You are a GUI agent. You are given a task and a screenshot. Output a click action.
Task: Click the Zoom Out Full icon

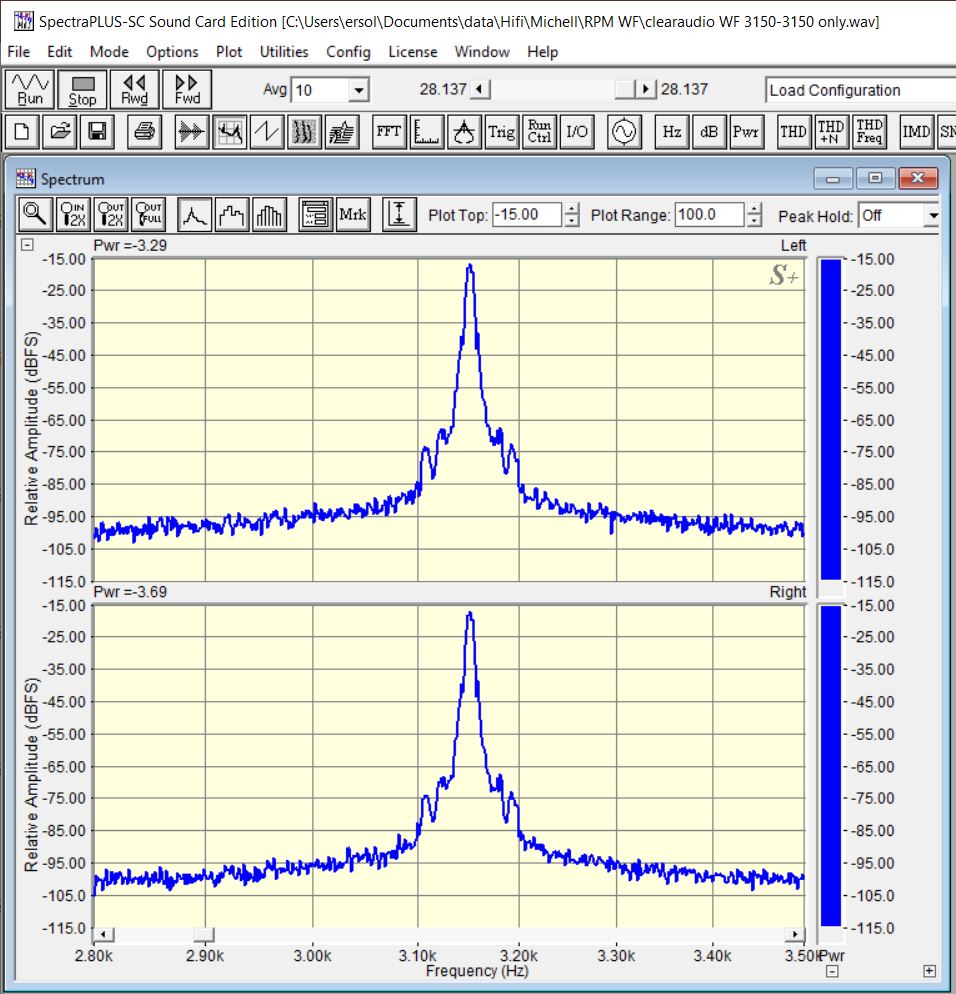tap(149, 214)
